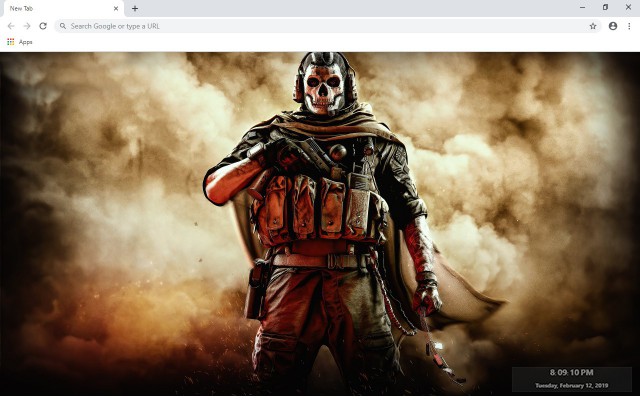This screenshot has width=640, height=400.
Task: Restore down the Chrome window
Action: tap(605, 7)
